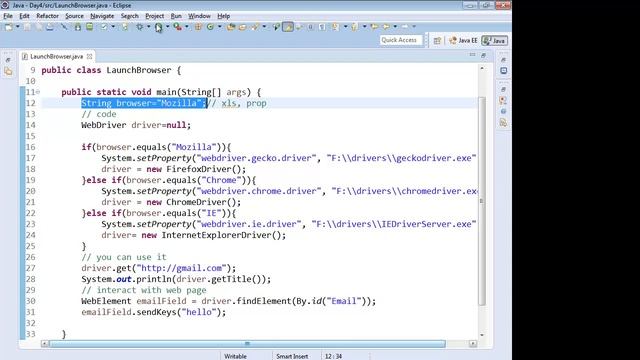640x360 pixels.
Task: Click the horizontal scrollbar right arrow
Action: [x=473, y=344]
